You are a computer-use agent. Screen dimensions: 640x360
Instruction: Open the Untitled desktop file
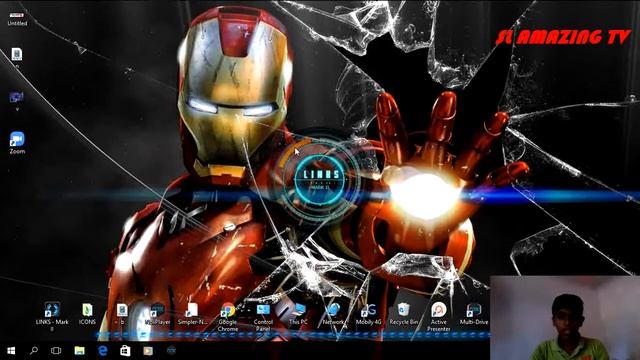[17, 19]
